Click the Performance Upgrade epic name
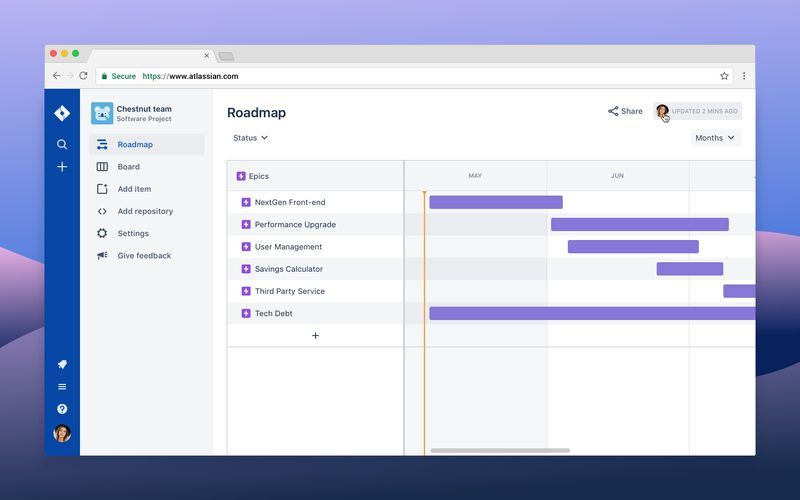Image resolution: width=800 pixels, height=500 pixels. point(295,224)
